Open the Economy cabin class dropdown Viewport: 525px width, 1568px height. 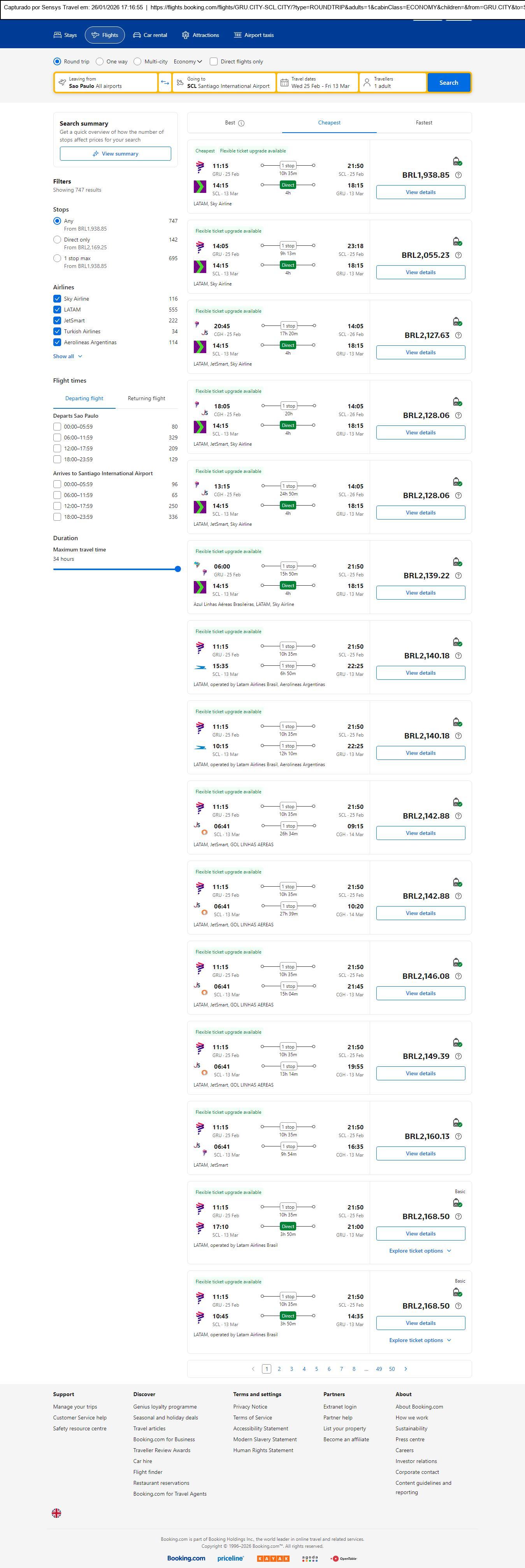click(188, 61)
